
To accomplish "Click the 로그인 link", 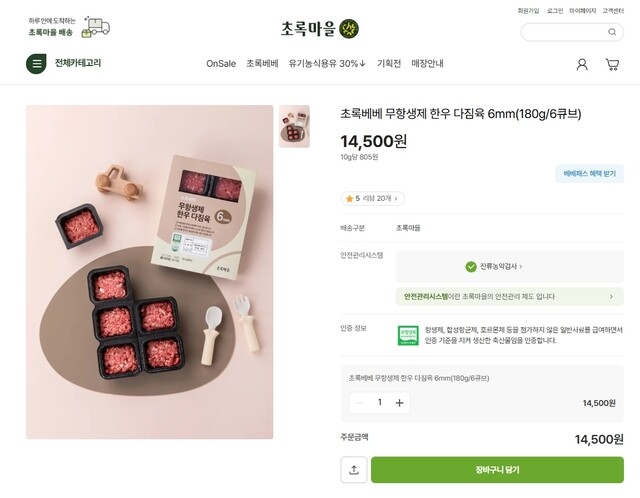I will pos(555,11).
